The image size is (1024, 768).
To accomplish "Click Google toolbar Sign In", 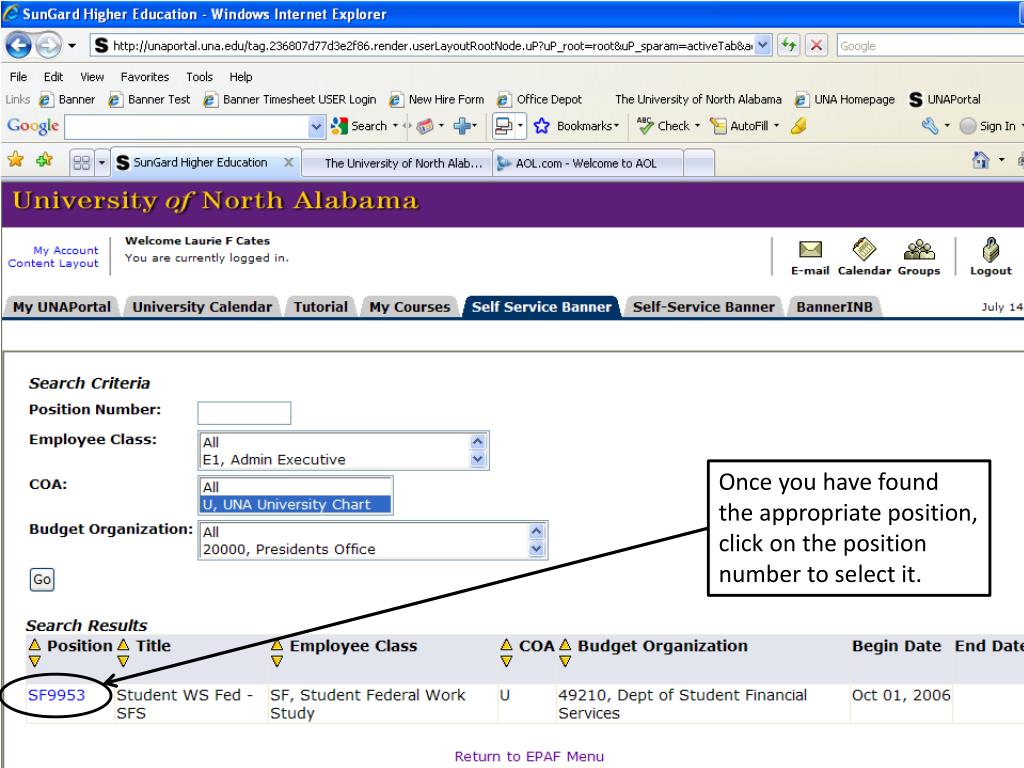I will (x=989, y=126).
